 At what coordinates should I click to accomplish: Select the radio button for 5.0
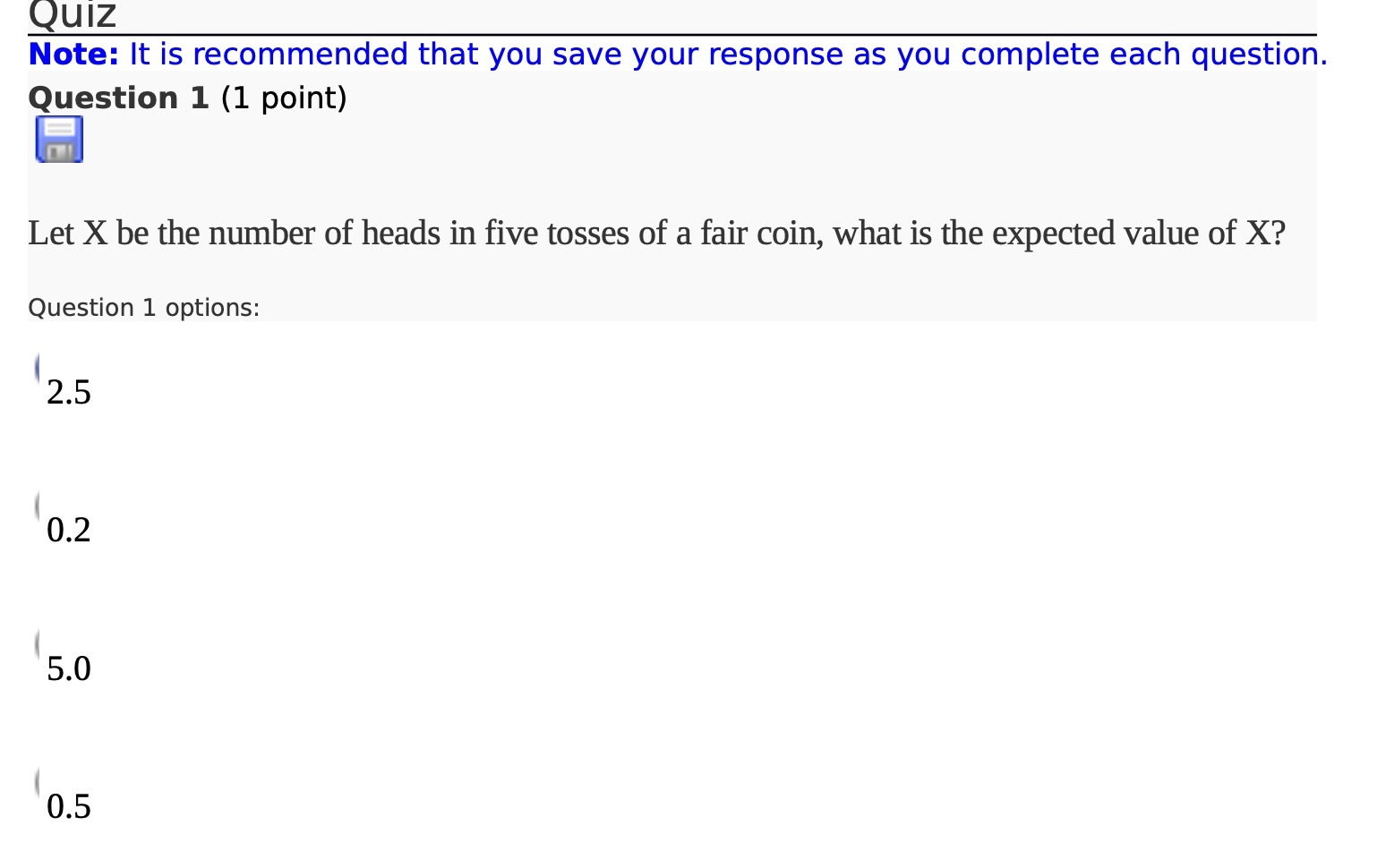(38, 642)
